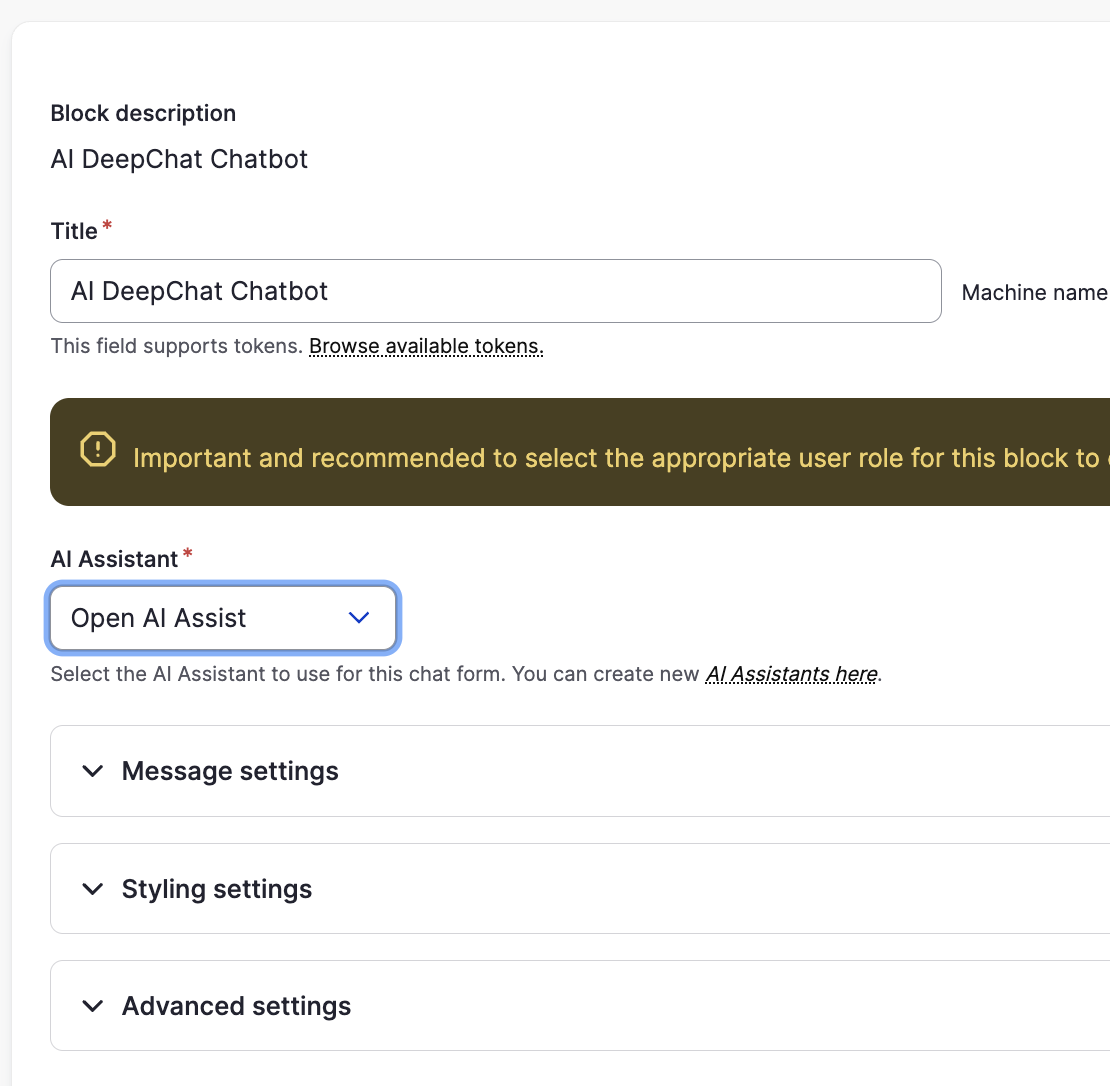This screenshot has width=1110, height=1086.
Task: Click the Machine name text beside the Title field
Action: coord(1034,293)
